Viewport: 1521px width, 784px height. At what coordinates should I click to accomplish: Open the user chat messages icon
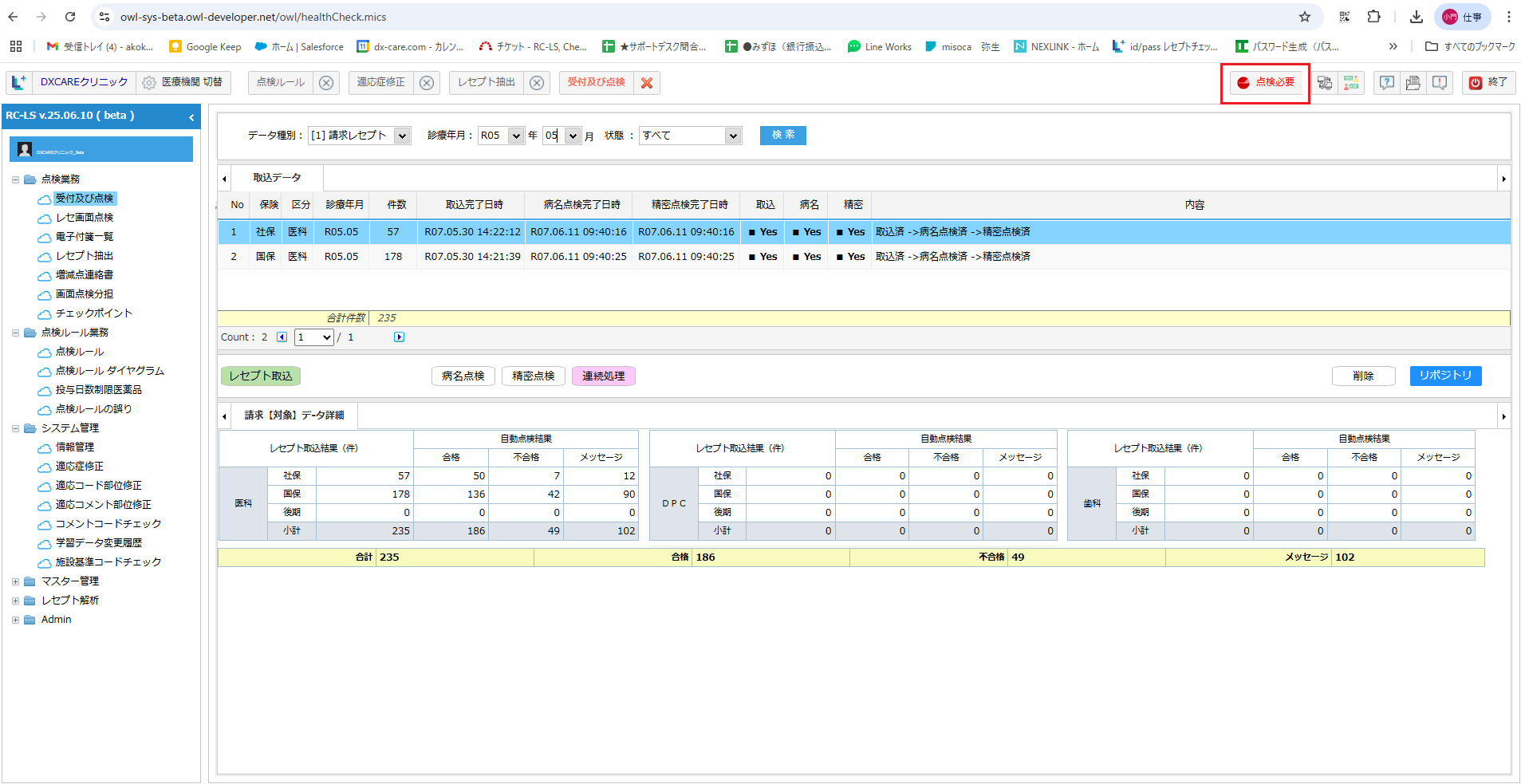point(1351,83)
